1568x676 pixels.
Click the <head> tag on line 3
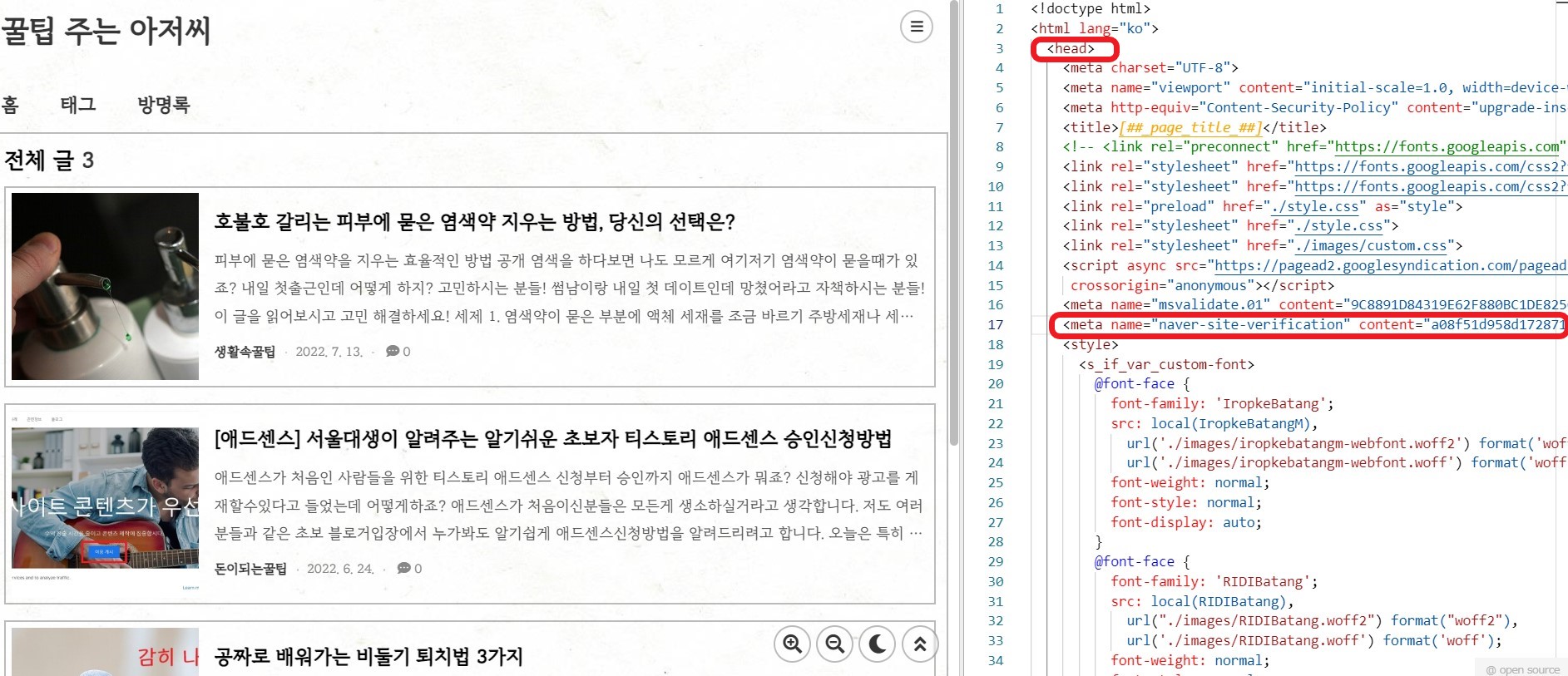1071,48
